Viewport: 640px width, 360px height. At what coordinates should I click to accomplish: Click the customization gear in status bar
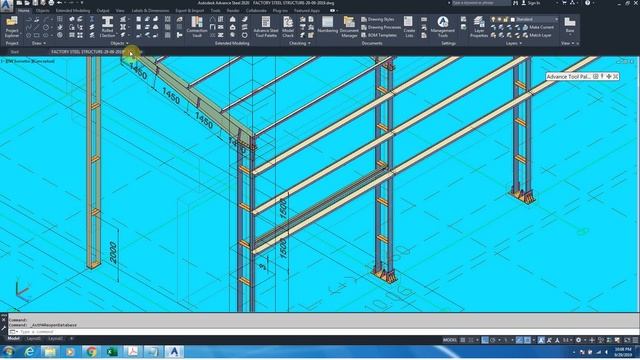[x=578, y=340]
